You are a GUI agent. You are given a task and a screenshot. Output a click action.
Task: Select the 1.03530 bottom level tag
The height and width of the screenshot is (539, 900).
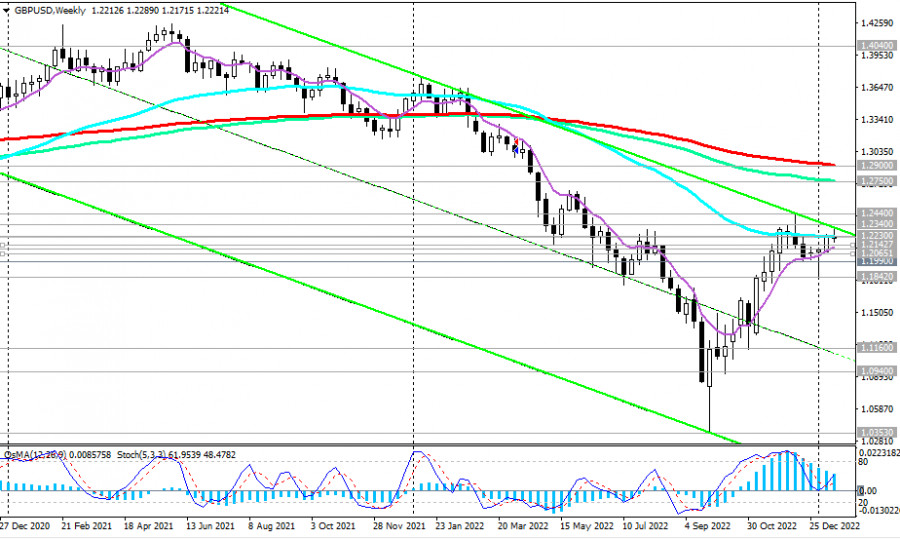pyautogui.click(x=876, y=433)
